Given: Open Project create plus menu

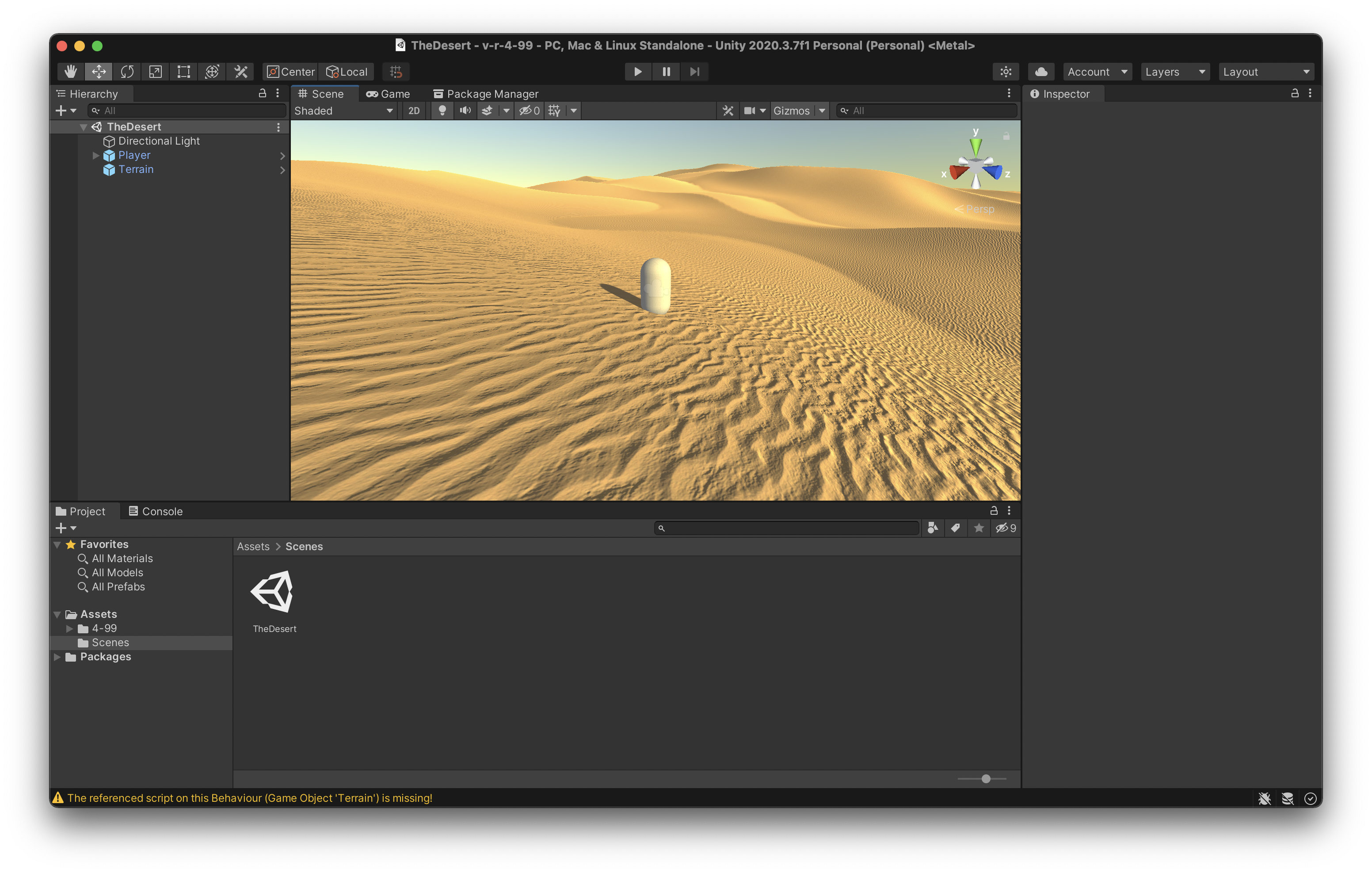Looking at the screenshot, I should pyautogui.click(x=65, y=528).
